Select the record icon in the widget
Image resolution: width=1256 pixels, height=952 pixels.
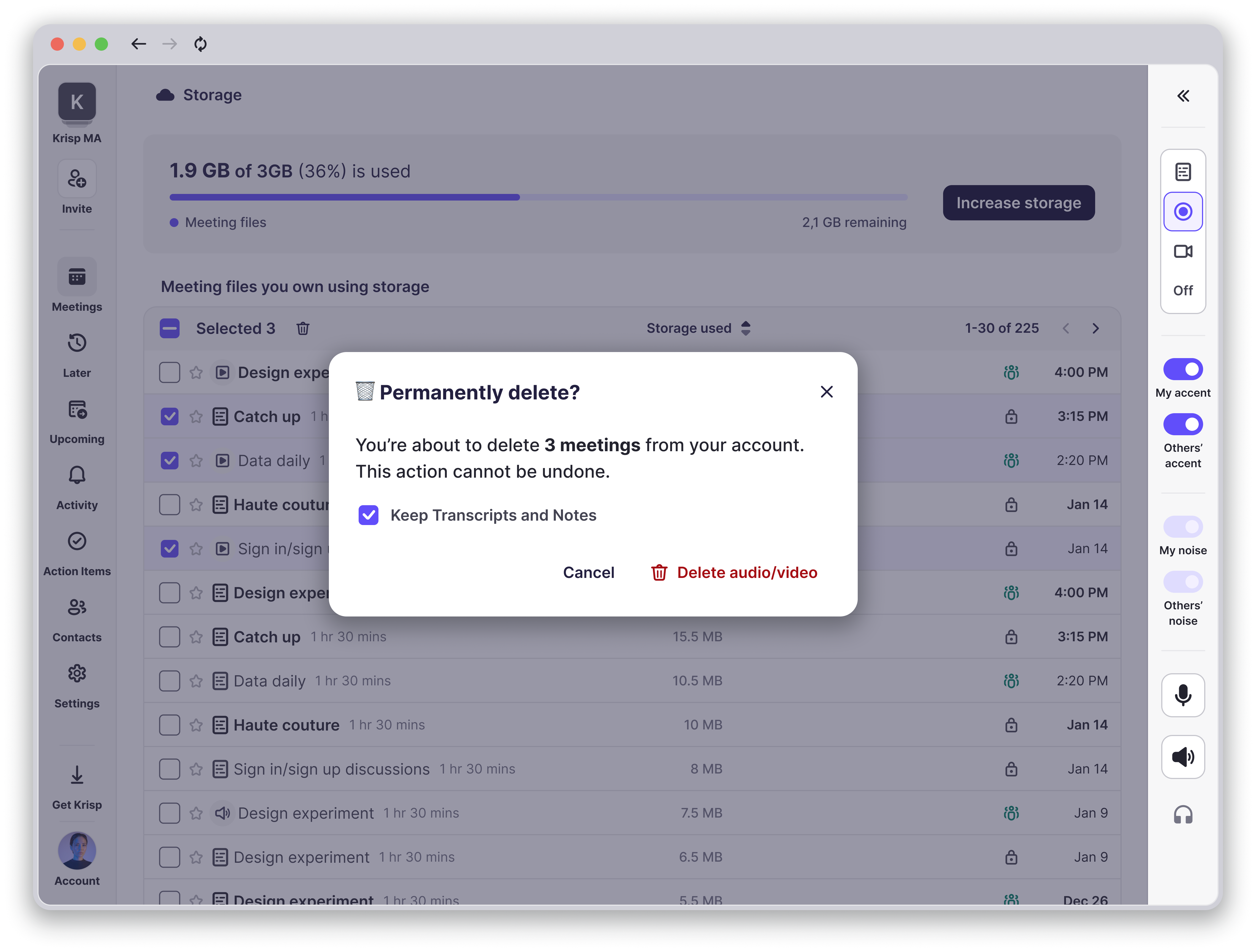(x=1183, y=212)
